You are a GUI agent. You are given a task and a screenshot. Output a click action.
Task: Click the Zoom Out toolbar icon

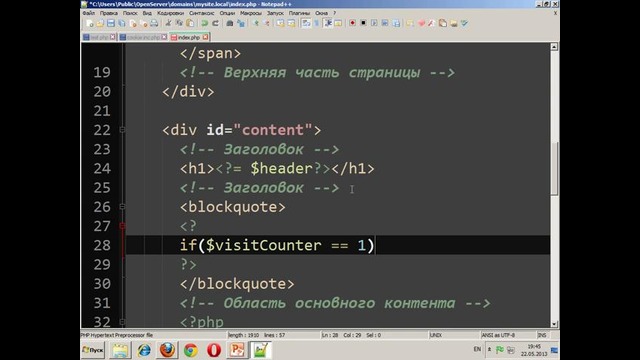coord(266,23)
